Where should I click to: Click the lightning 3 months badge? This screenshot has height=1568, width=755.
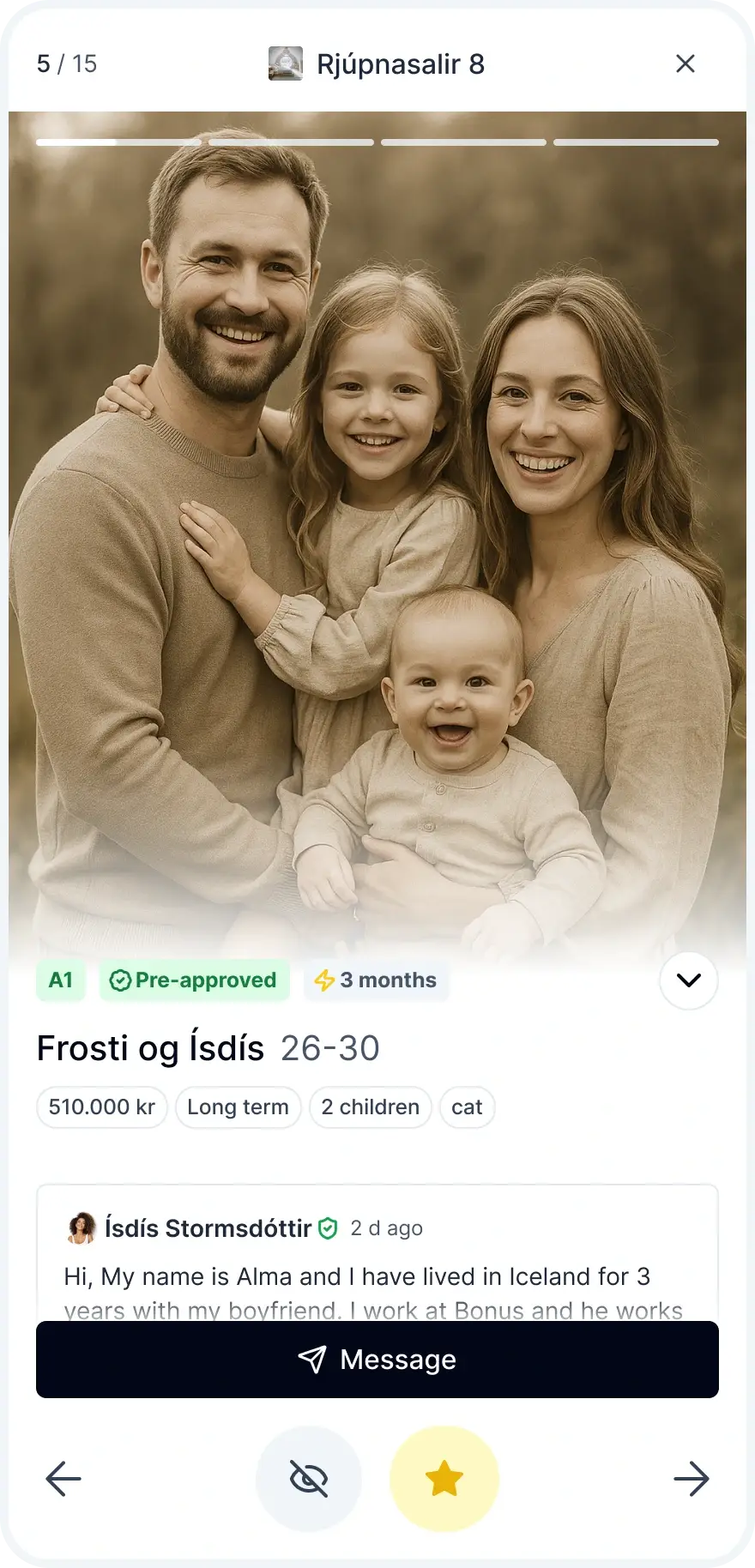pos(376,980)
